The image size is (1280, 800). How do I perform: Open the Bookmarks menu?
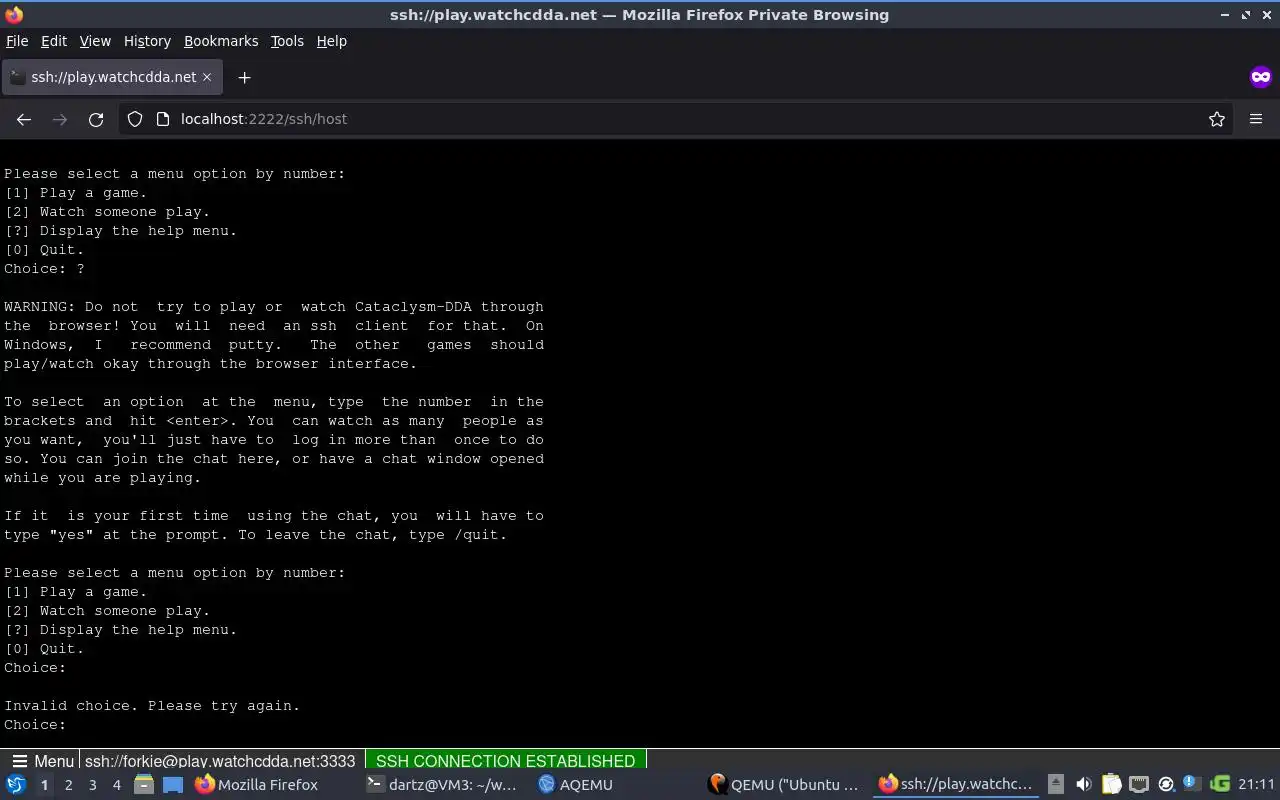point(221,41)
